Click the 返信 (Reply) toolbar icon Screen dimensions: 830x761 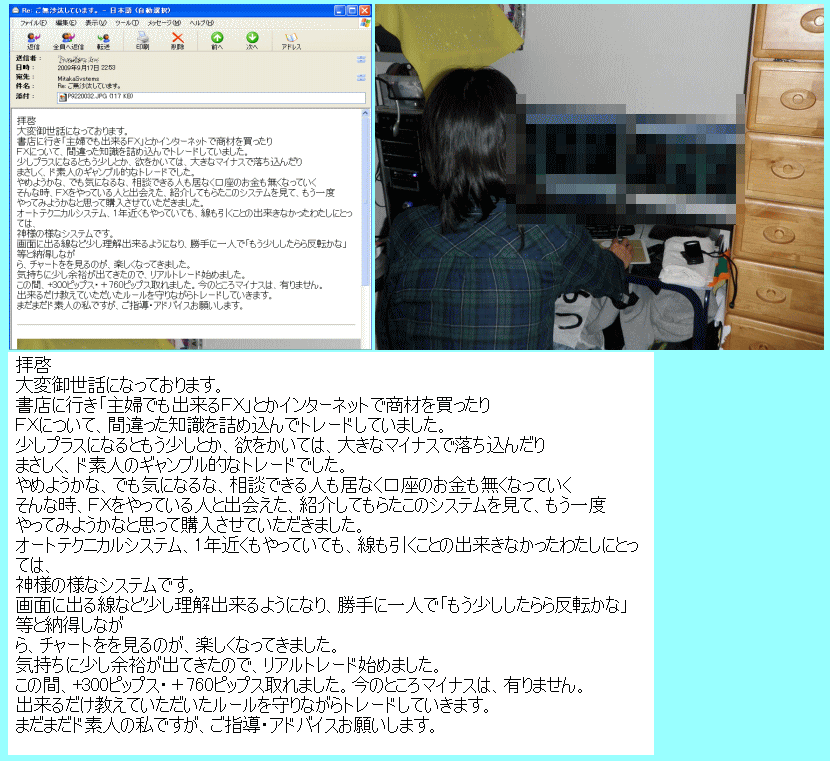click(x=33, y=40)
